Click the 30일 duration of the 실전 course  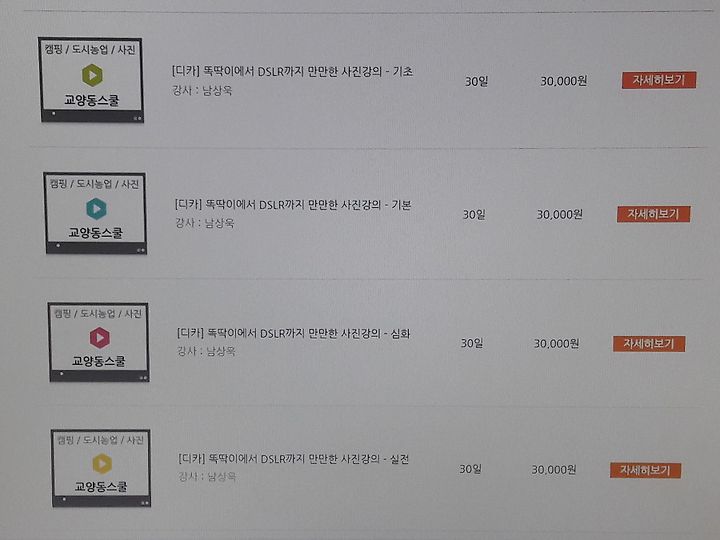tap(470, 469)
